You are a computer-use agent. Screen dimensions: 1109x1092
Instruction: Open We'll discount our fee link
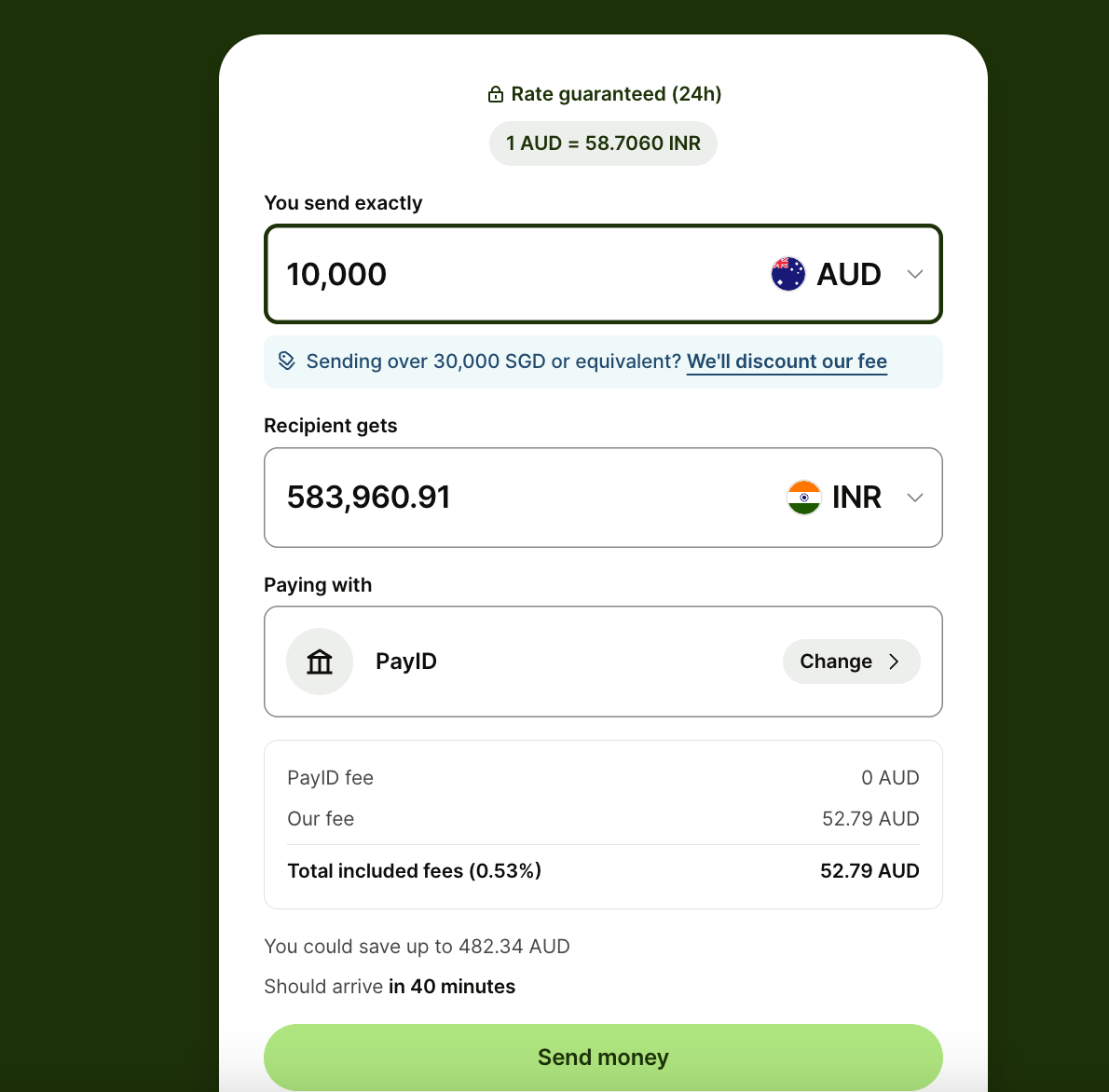(x=787, y=362)
